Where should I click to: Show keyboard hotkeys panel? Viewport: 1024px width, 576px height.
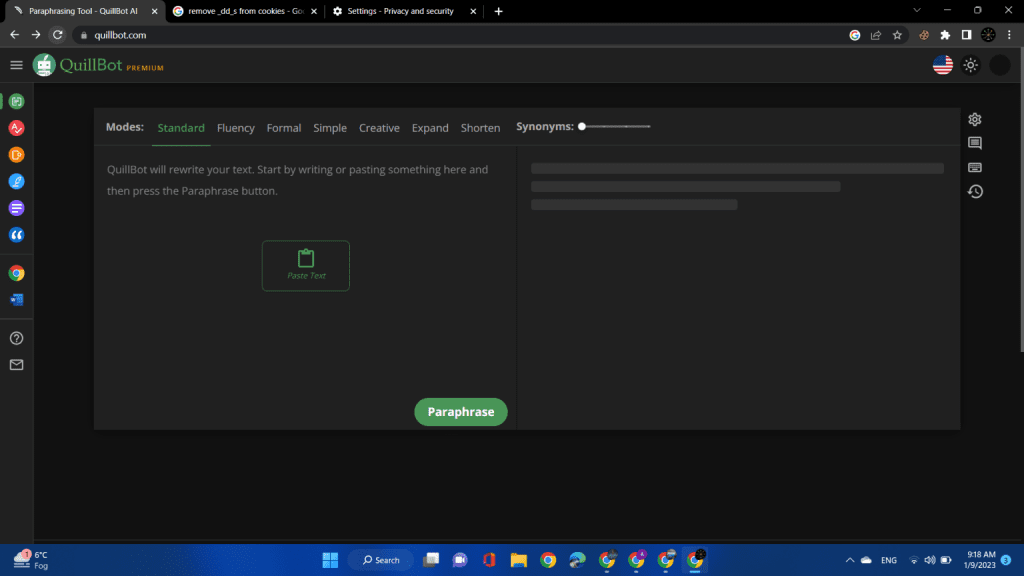tap(974, 167)
